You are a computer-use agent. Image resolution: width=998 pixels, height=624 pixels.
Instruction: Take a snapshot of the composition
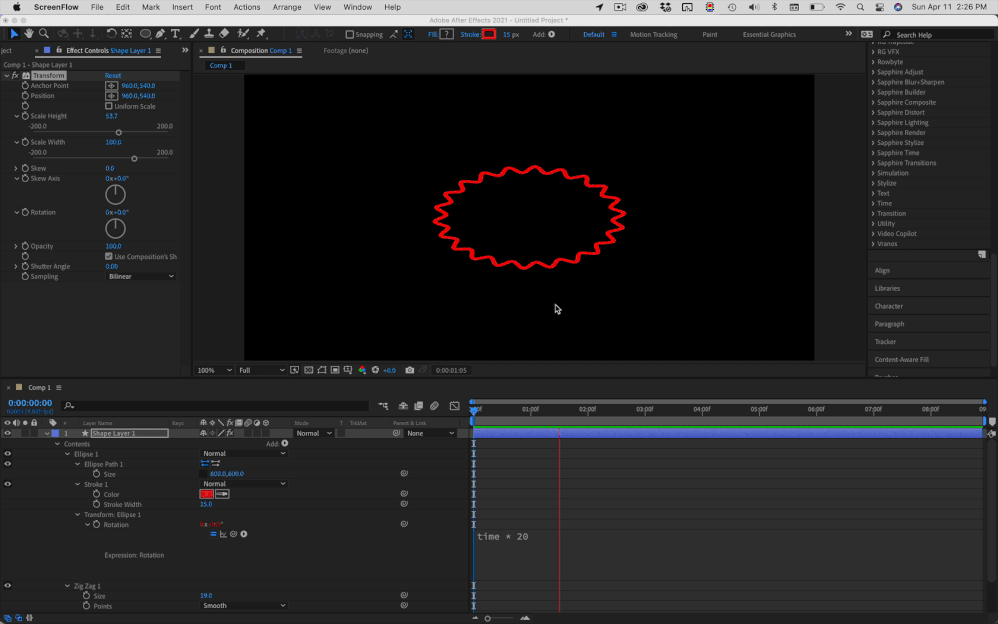click(x=409, y=370)
